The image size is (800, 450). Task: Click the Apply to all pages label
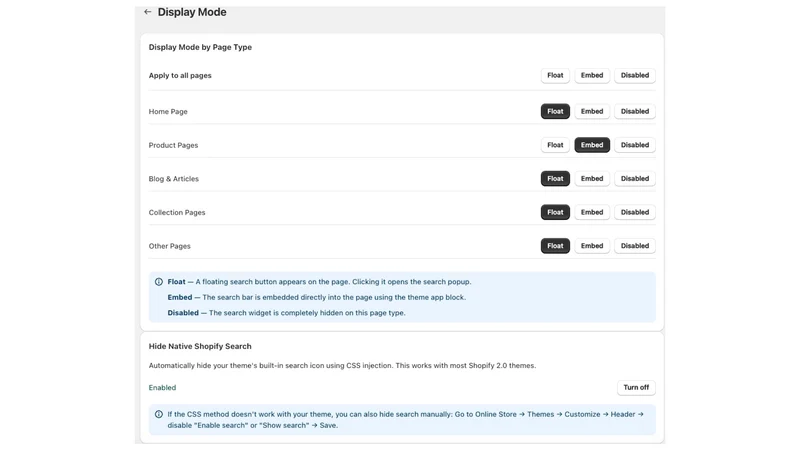point(180,76)
